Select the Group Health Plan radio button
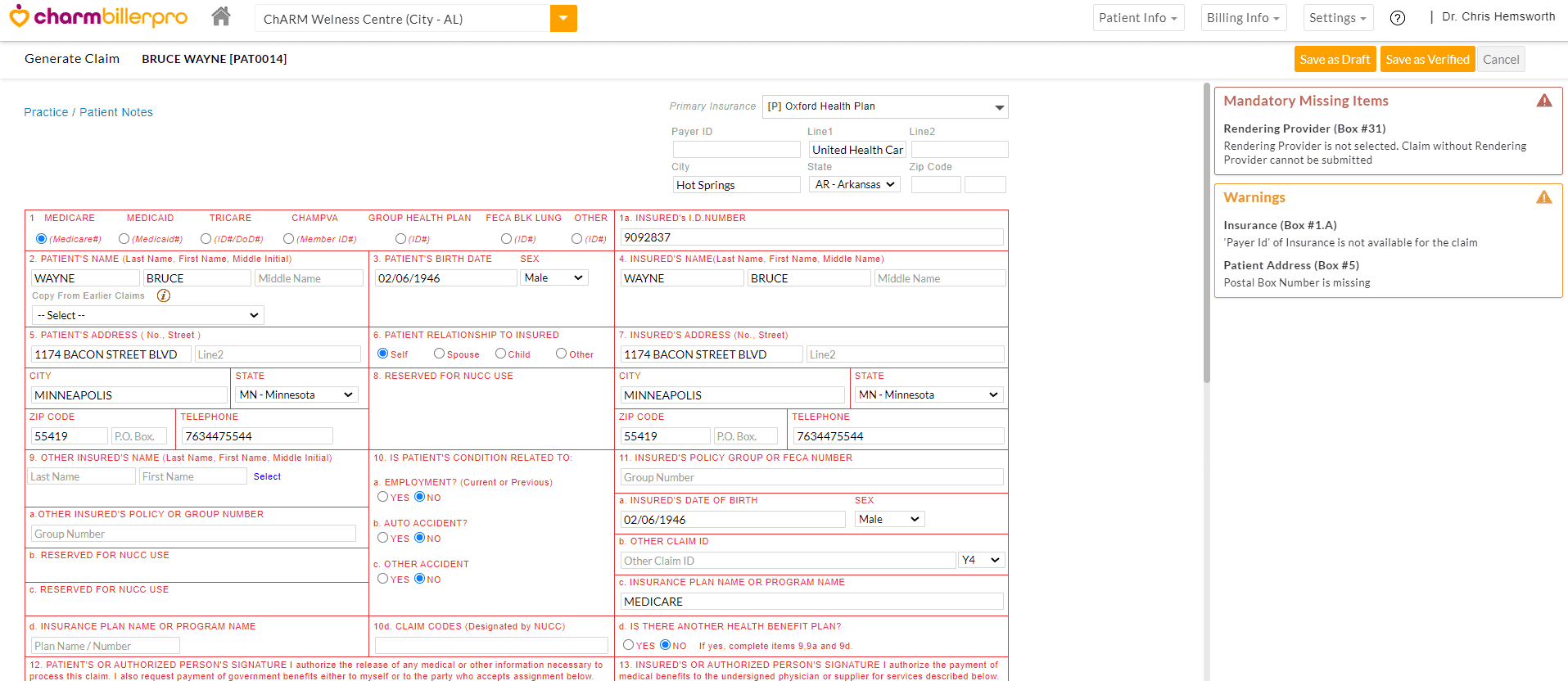Image resolution: width=1568 pixels, height=681 pixels. point(400,238)
